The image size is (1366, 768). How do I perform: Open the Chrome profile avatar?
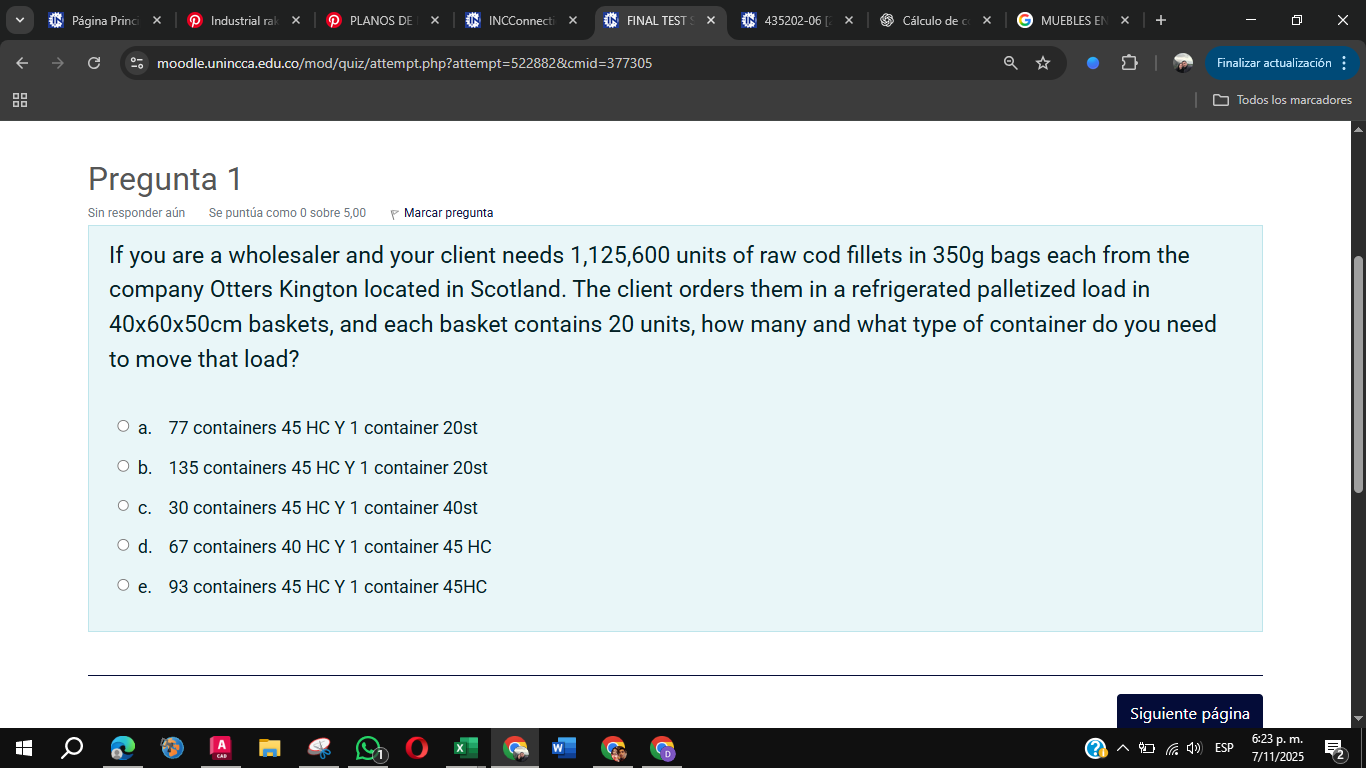tap(1183, 63)
